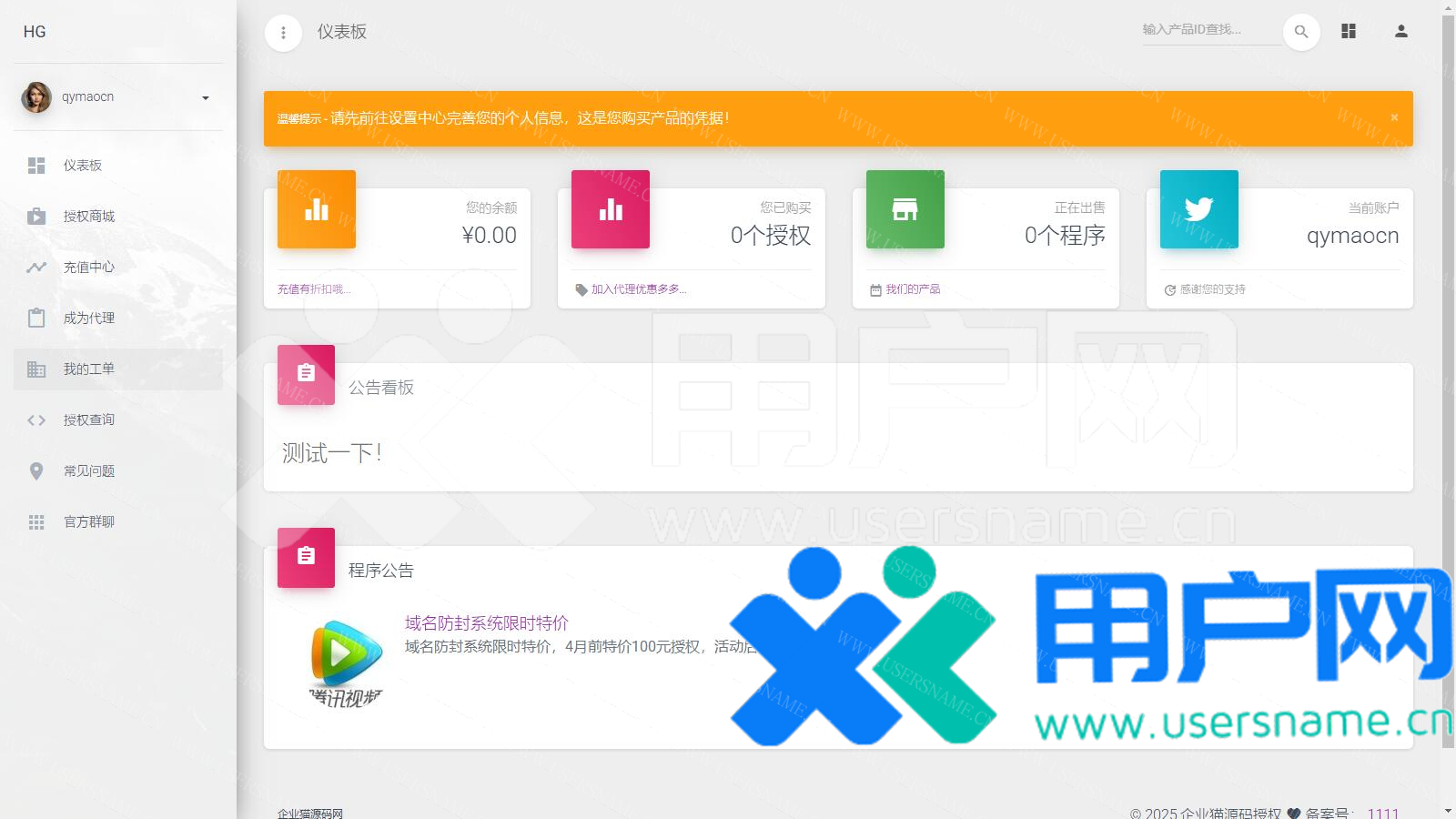Select 成为代理 in the sidebar
This screenshot has width=1456, height=819.
coord(88,318)
